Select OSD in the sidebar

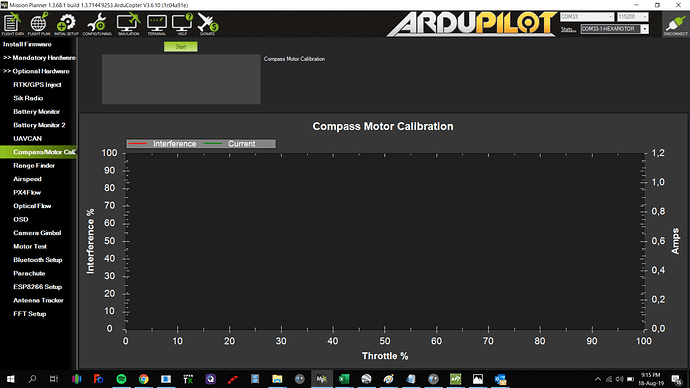point(21,220)
